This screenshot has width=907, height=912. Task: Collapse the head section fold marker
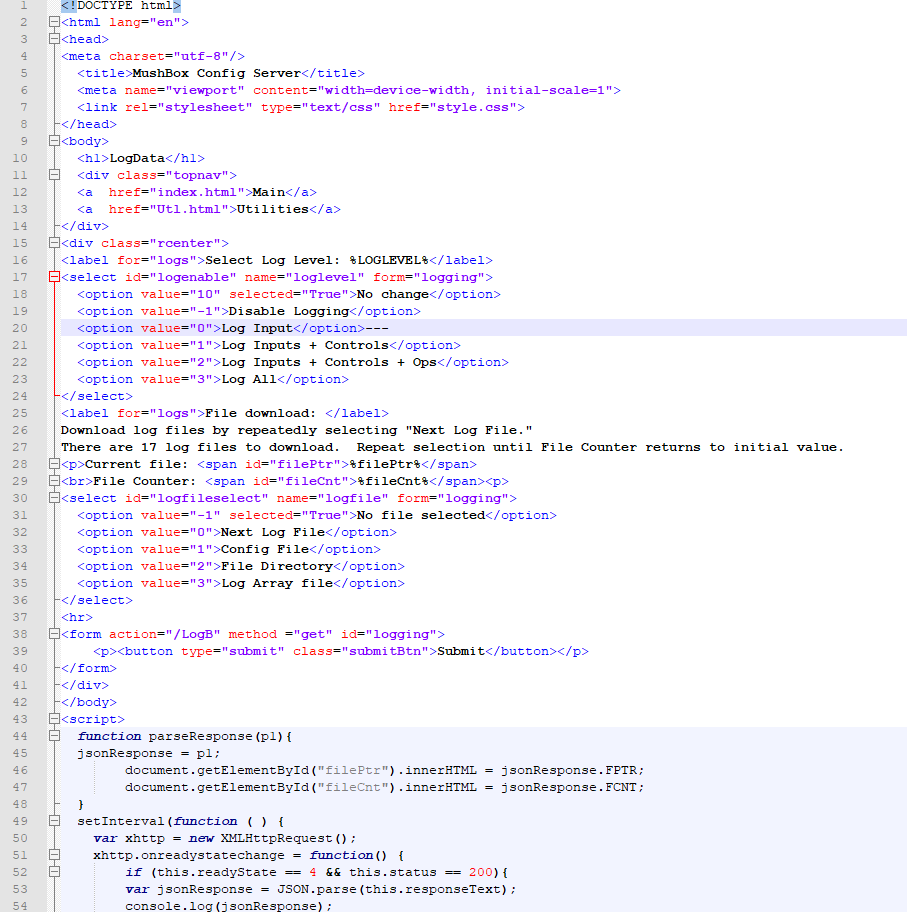(53, 39)
